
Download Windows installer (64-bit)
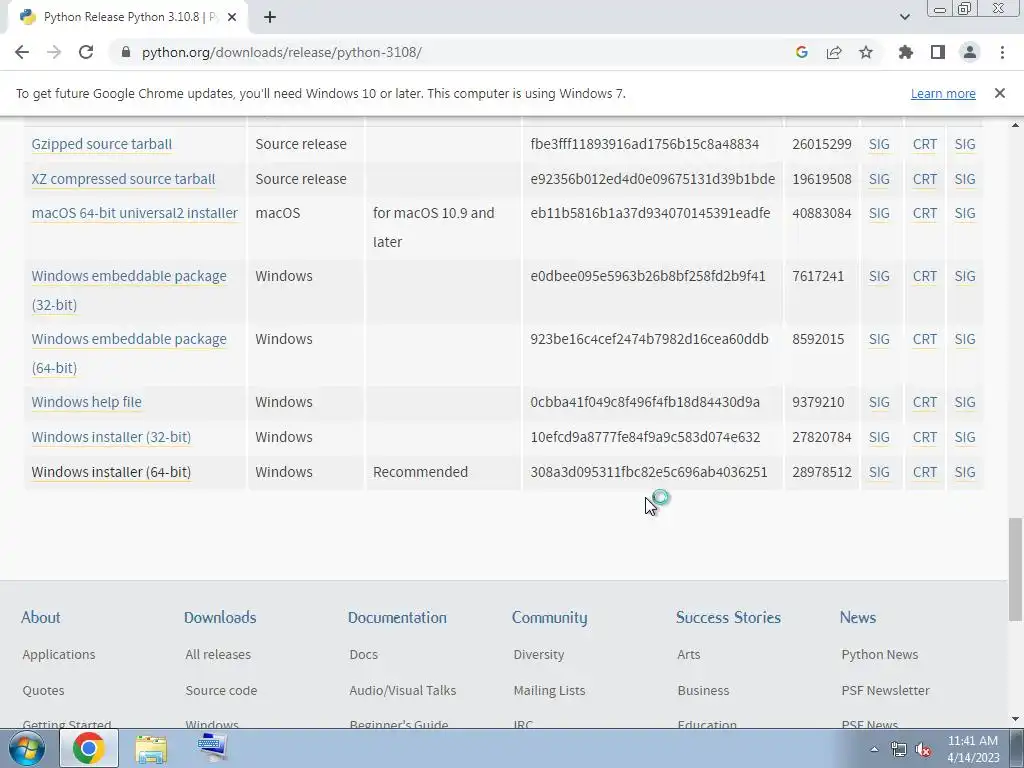[x=111, y=472]
